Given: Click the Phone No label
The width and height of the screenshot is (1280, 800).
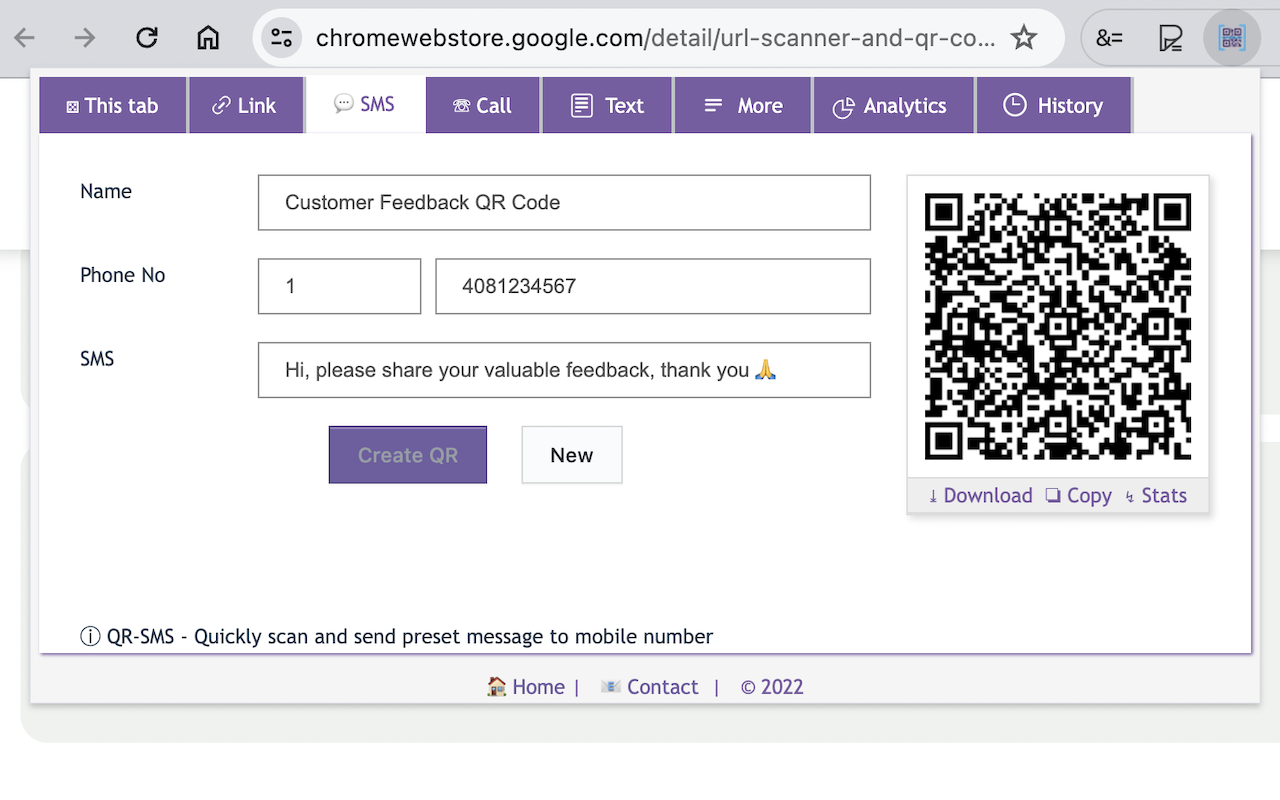Looking at the screenshot, I should click(123, 275).
